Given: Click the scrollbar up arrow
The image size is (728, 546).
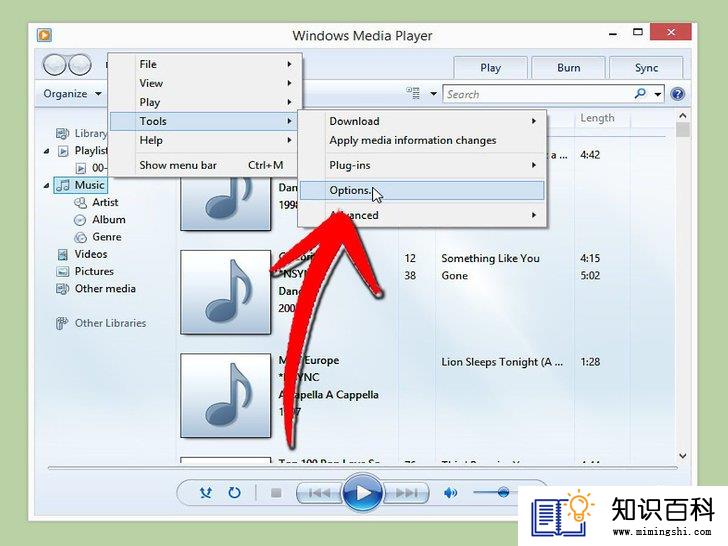Looking at the screenshot, I should click(682, 116).
